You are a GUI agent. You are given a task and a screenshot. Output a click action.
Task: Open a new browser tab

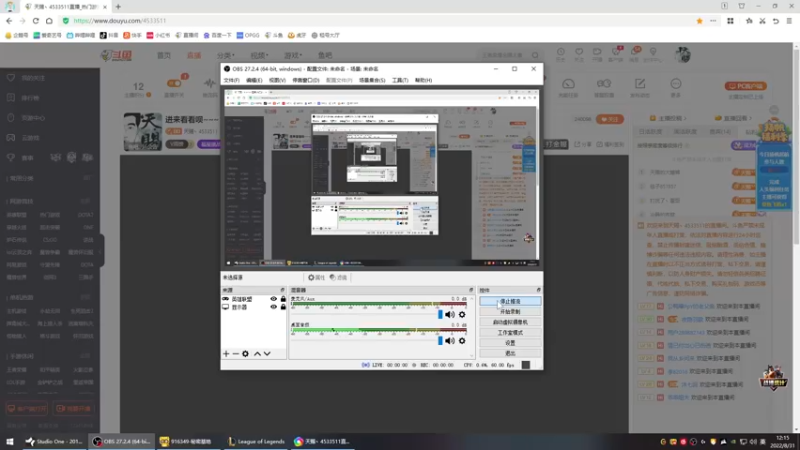point(118,7)
